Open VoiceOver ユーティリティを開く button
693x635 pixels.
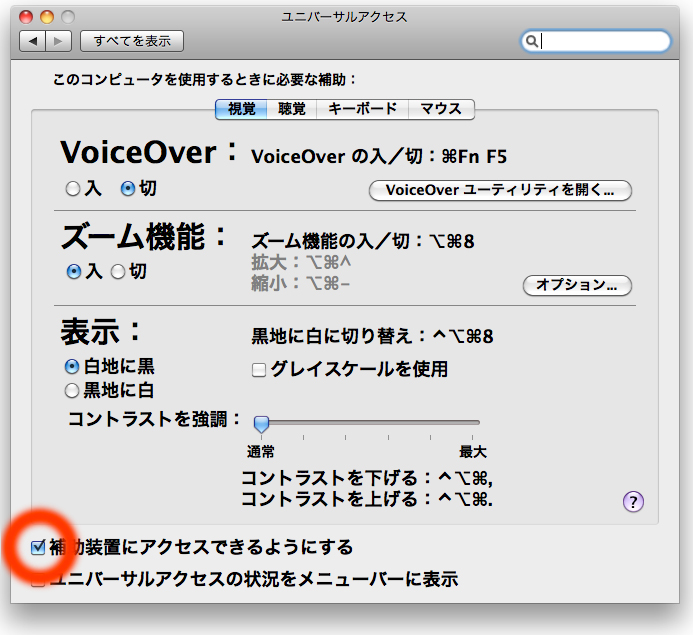[x=500, y=190]
